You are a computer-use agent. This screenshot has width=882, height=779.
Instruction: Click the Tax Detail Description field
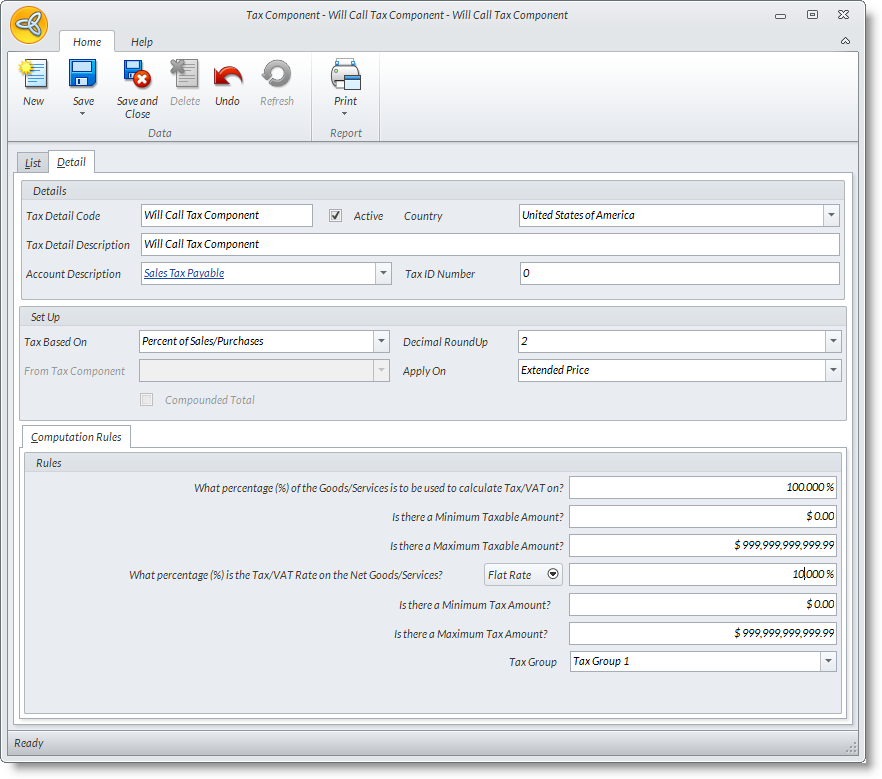click(489, 245)
